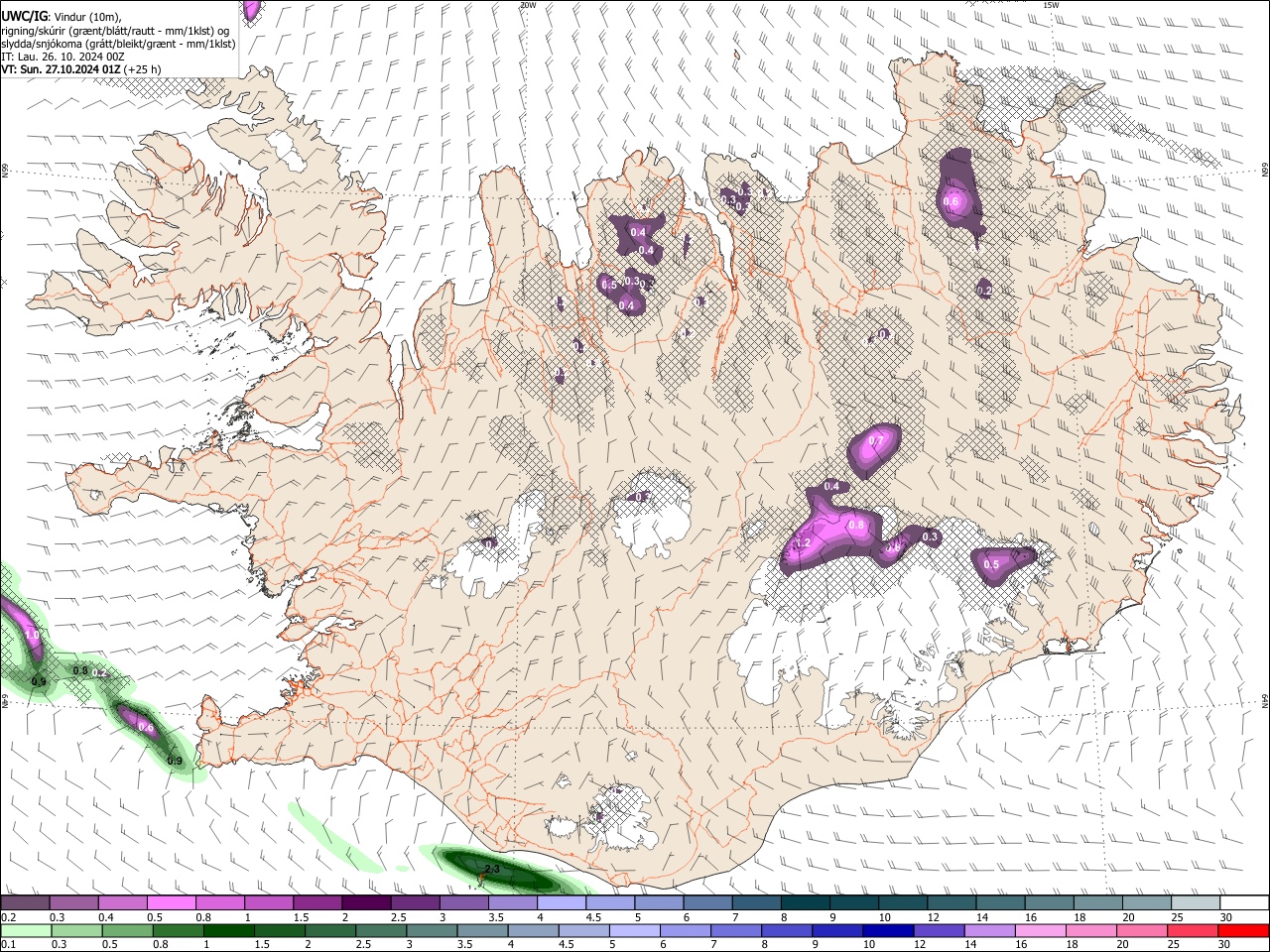This screenshot has height=952, width=1270.
Task: Click the 'rigning/skúrir' legend description line
Action: point(115,30)
